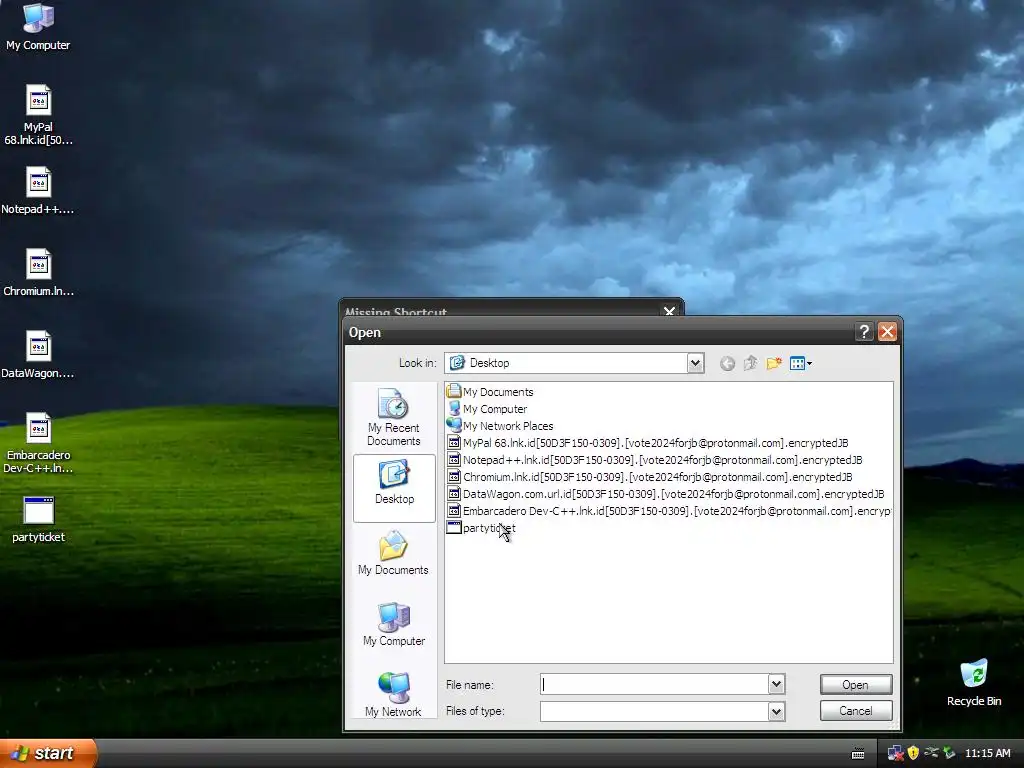
Task: Select Embarcadero Dev-C++.lnk encrypted file
Action: pos(669,511)
